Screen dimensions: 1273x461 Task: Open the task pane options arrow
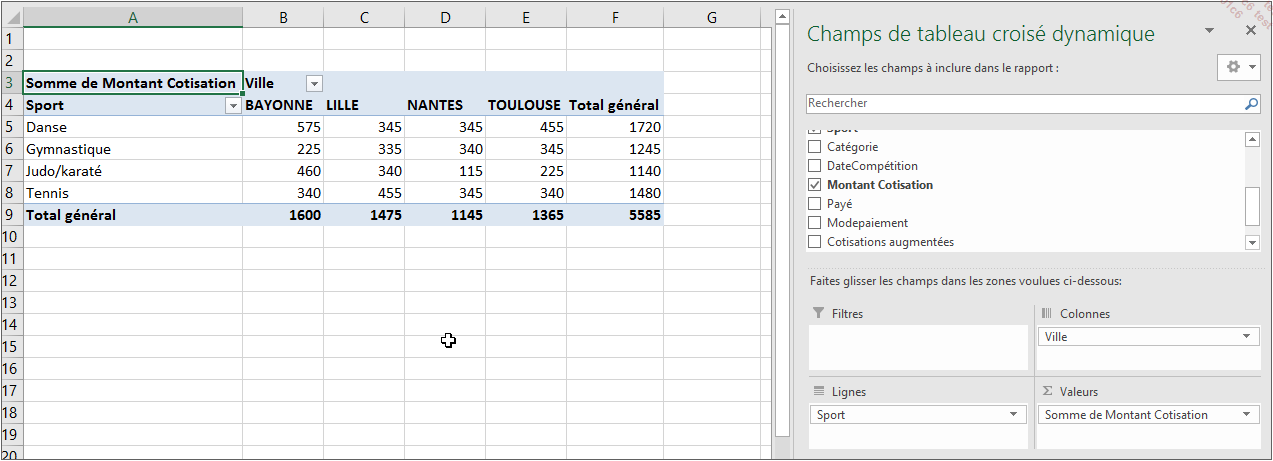(x=1210, y=31)
